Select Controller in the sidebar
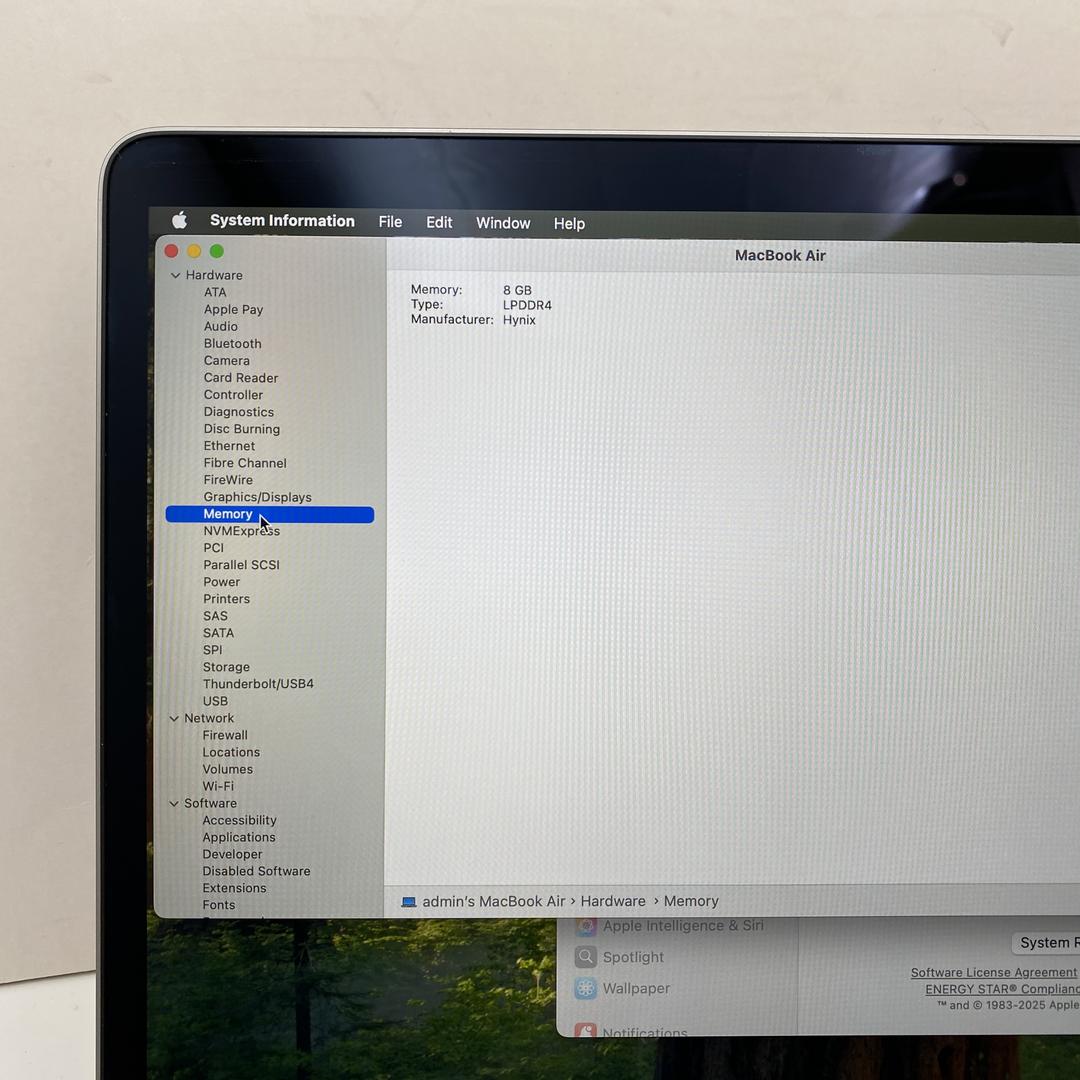 (x=233, y=395)
